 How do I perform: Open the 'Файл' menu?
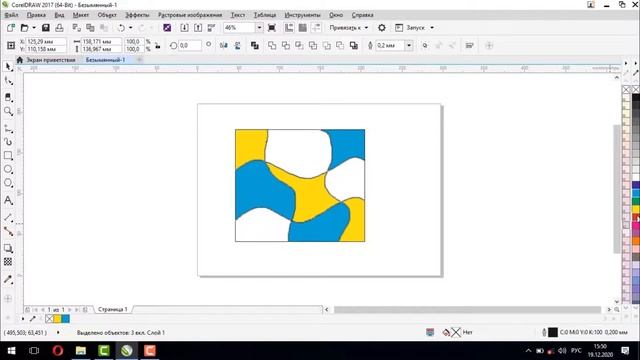[11, 15]
